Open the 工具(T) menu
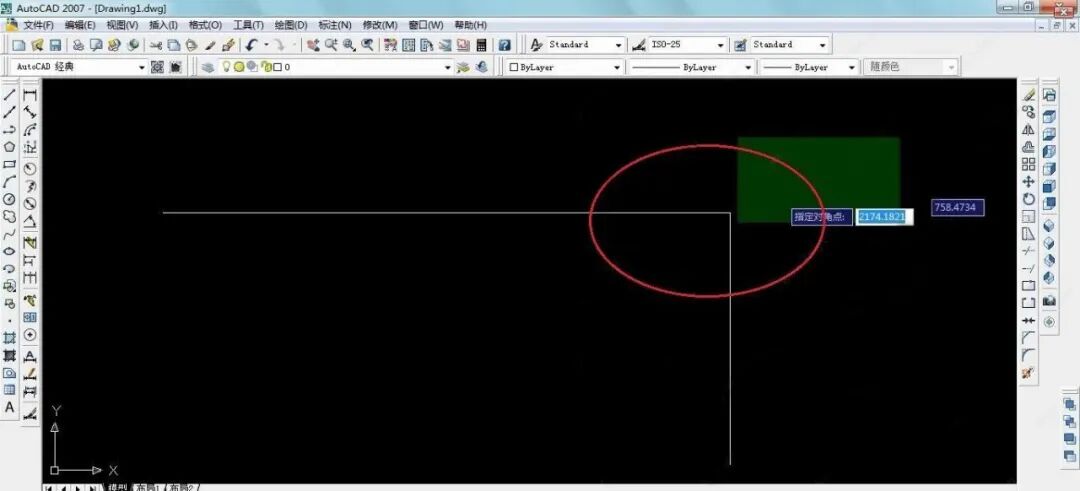The width and height of the screenshot is (1080, 491). (248, 25)
